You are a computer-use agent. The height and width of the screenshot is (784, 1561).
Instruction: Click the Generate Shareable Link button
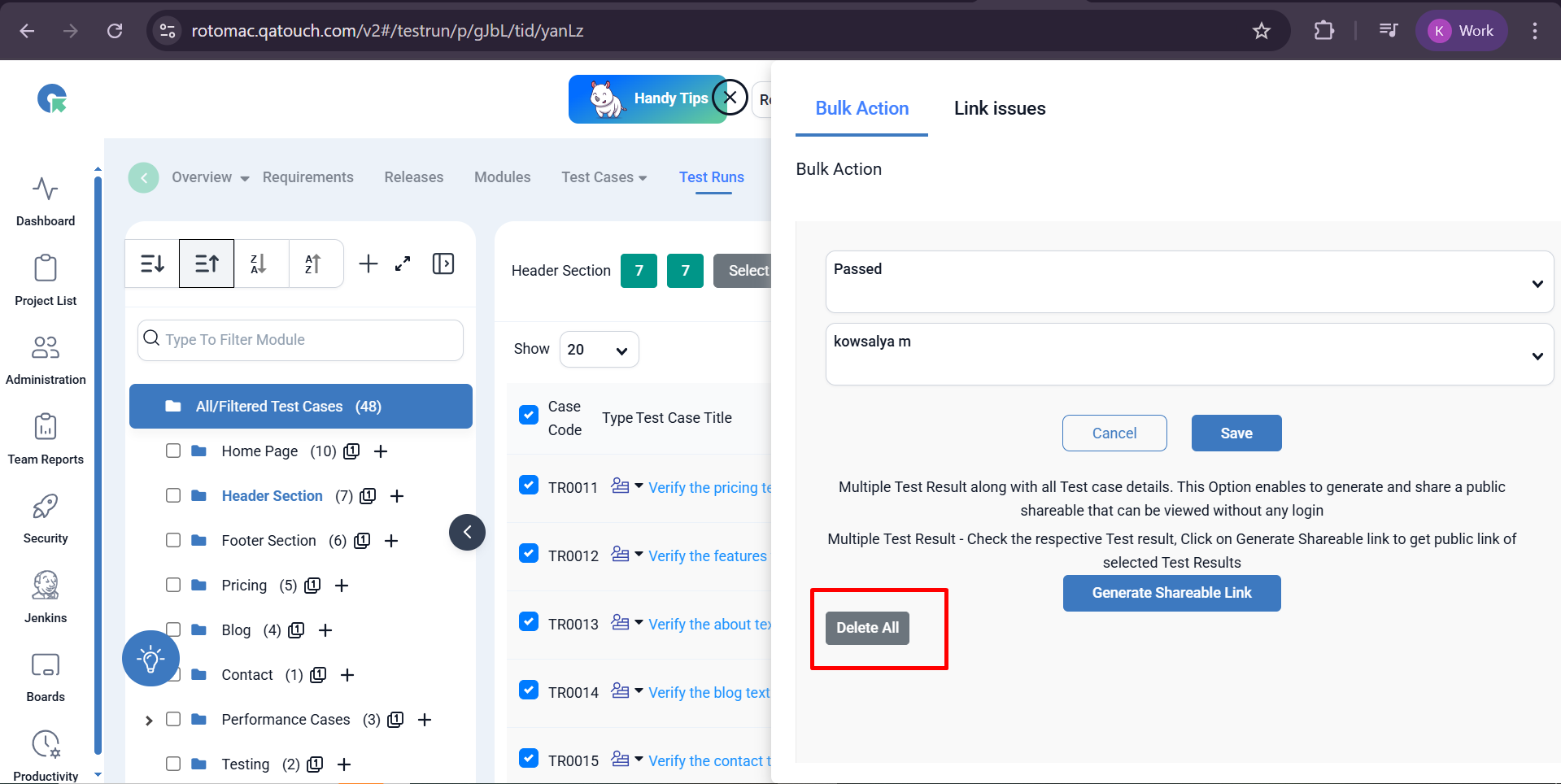click(1171, 593)
